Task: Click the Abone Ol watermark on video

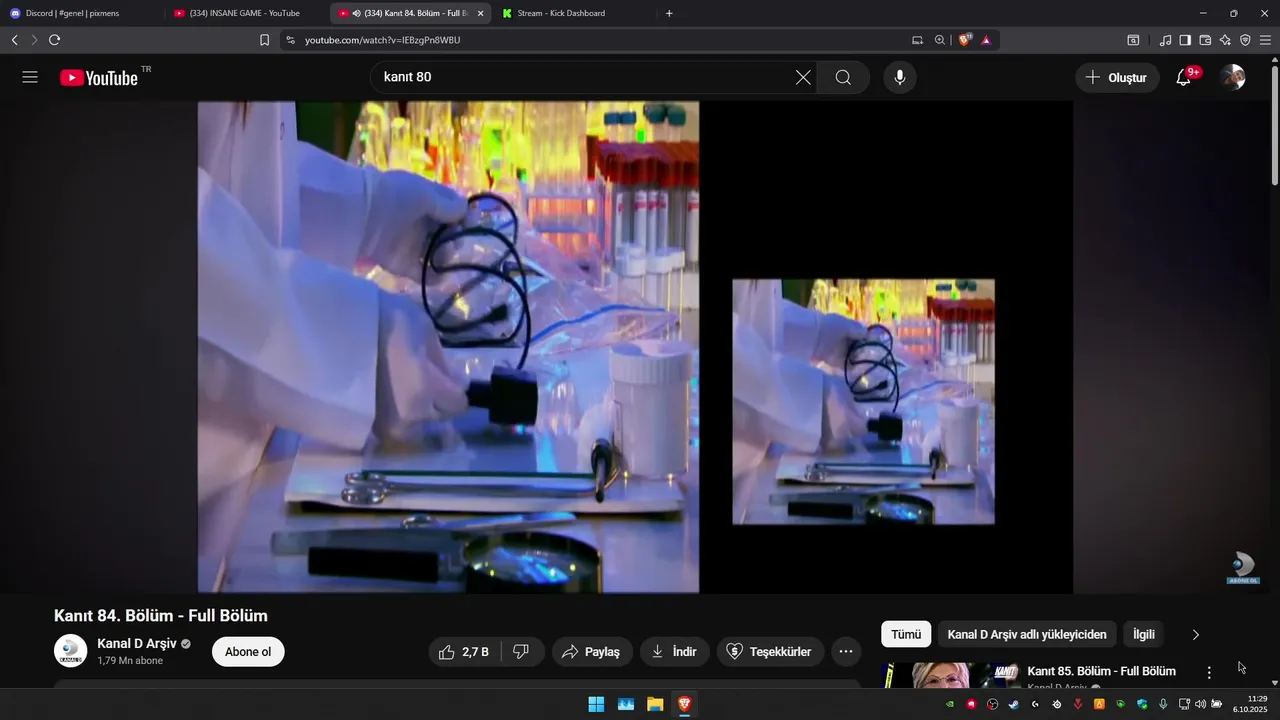Action: click(1243, 567)
